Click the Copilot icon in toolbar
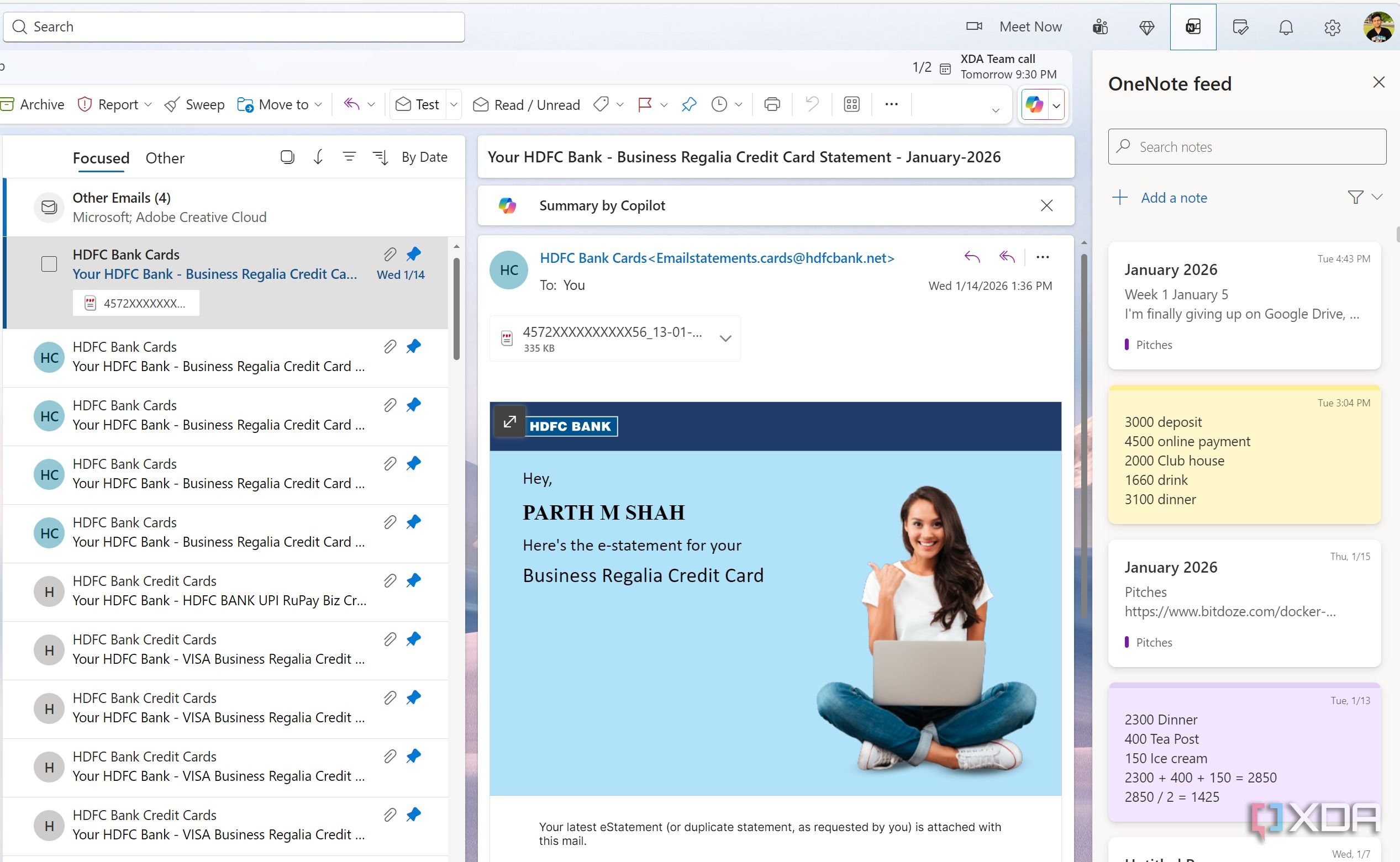The width and height of the screenshot is (1400, 862). 1034,104
